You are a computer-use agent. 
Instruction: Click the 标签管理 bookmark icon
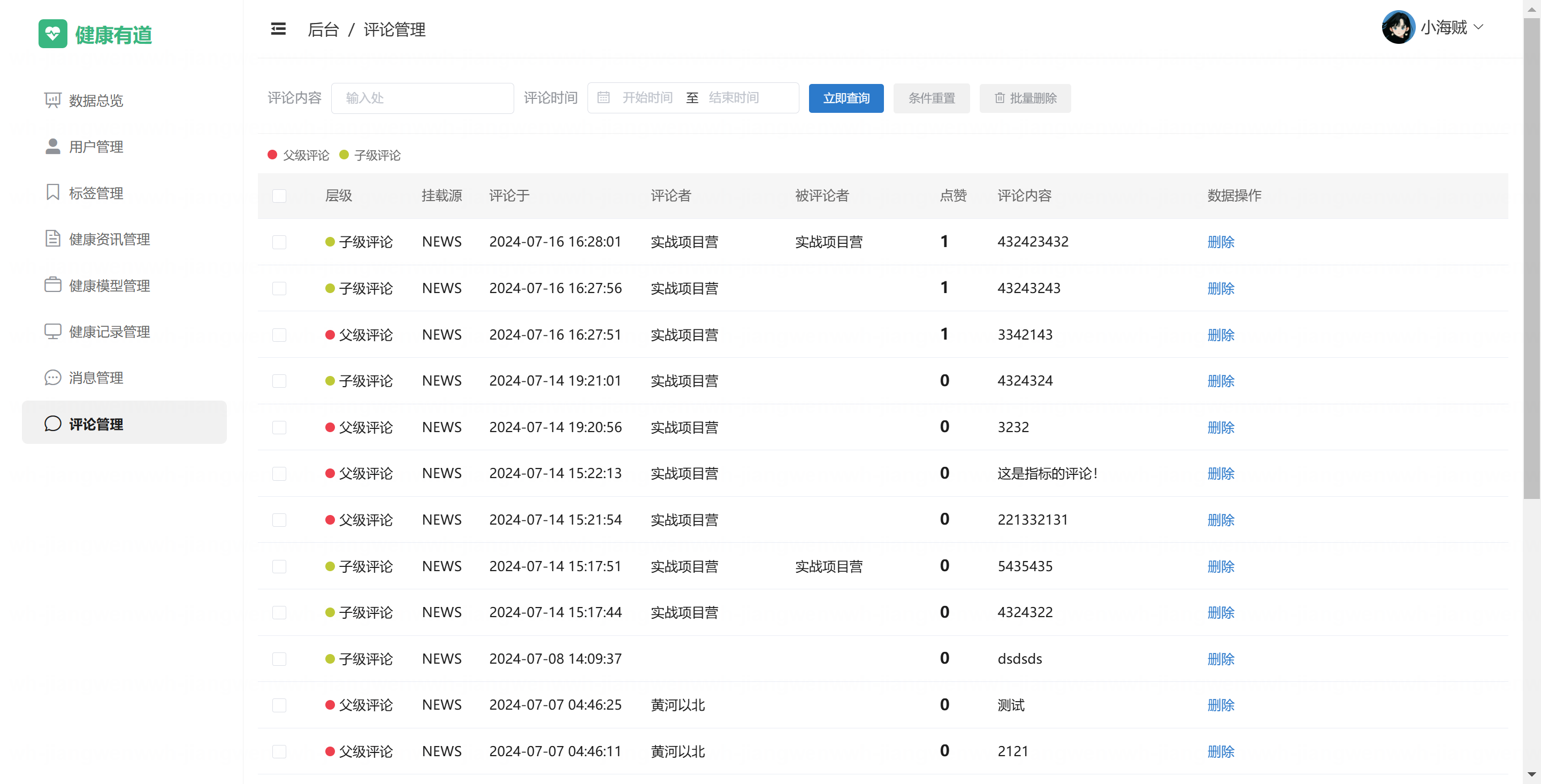click(x=52, y=193)
